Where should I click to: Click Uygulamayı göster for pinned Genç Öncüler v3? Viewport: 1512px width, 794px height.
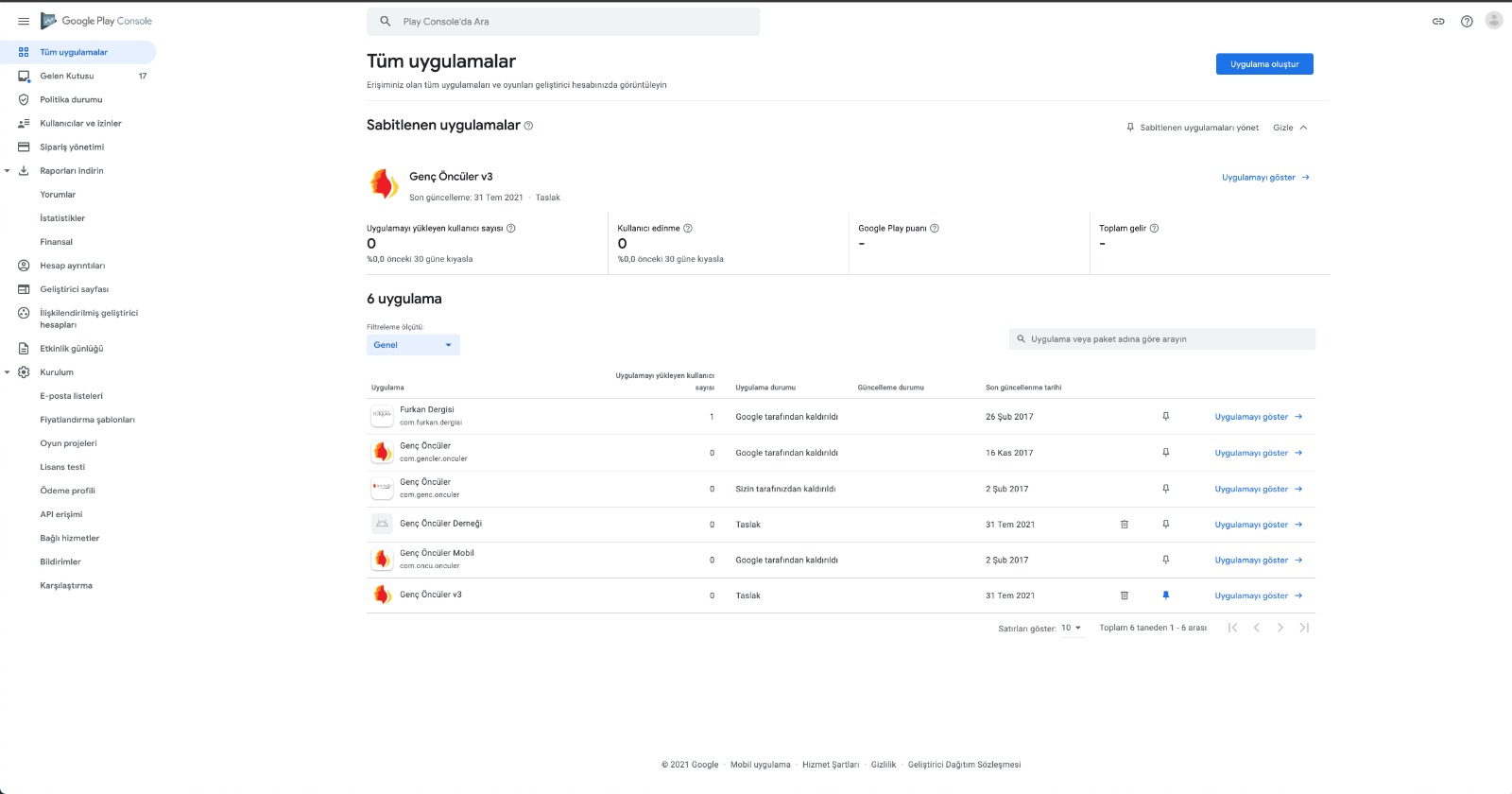click(1265, 178)
